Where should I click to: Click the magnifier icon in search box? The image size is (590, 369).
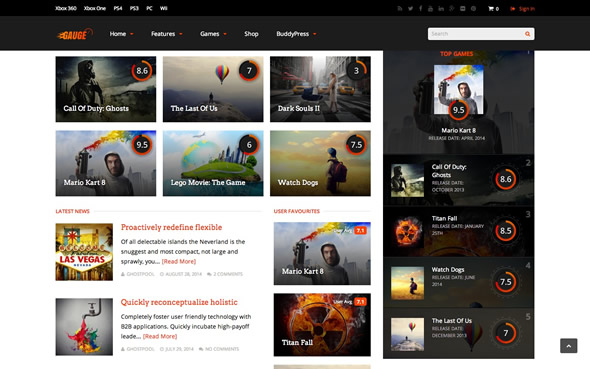528,34
